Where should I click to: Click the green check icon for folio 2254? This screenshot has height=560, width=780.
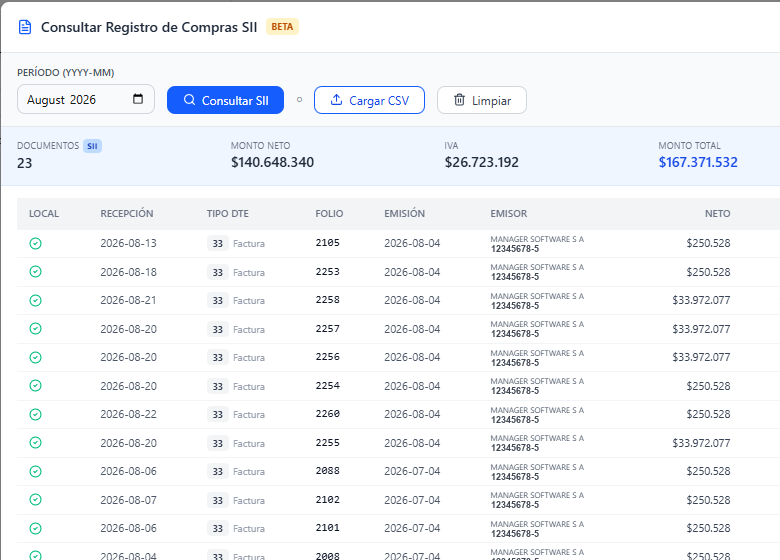click(35, 386)
